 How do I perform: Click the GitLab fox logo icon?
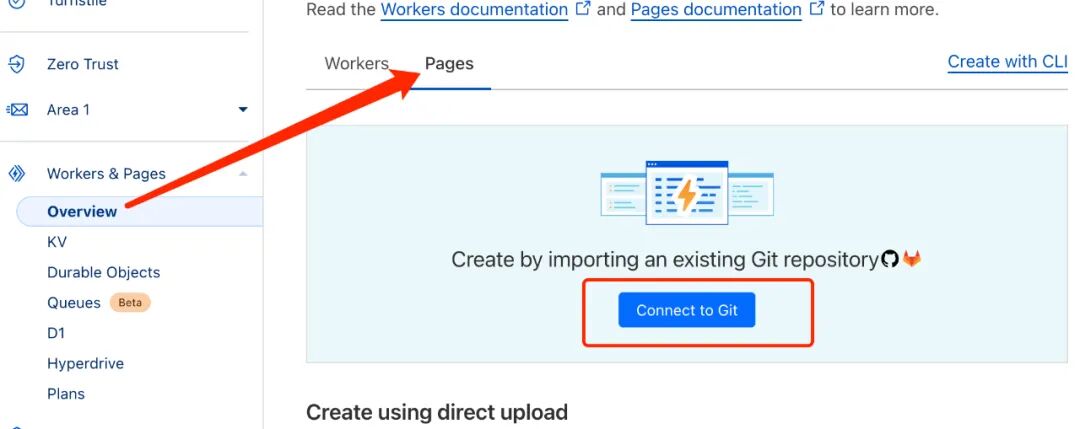coord(912,259)
